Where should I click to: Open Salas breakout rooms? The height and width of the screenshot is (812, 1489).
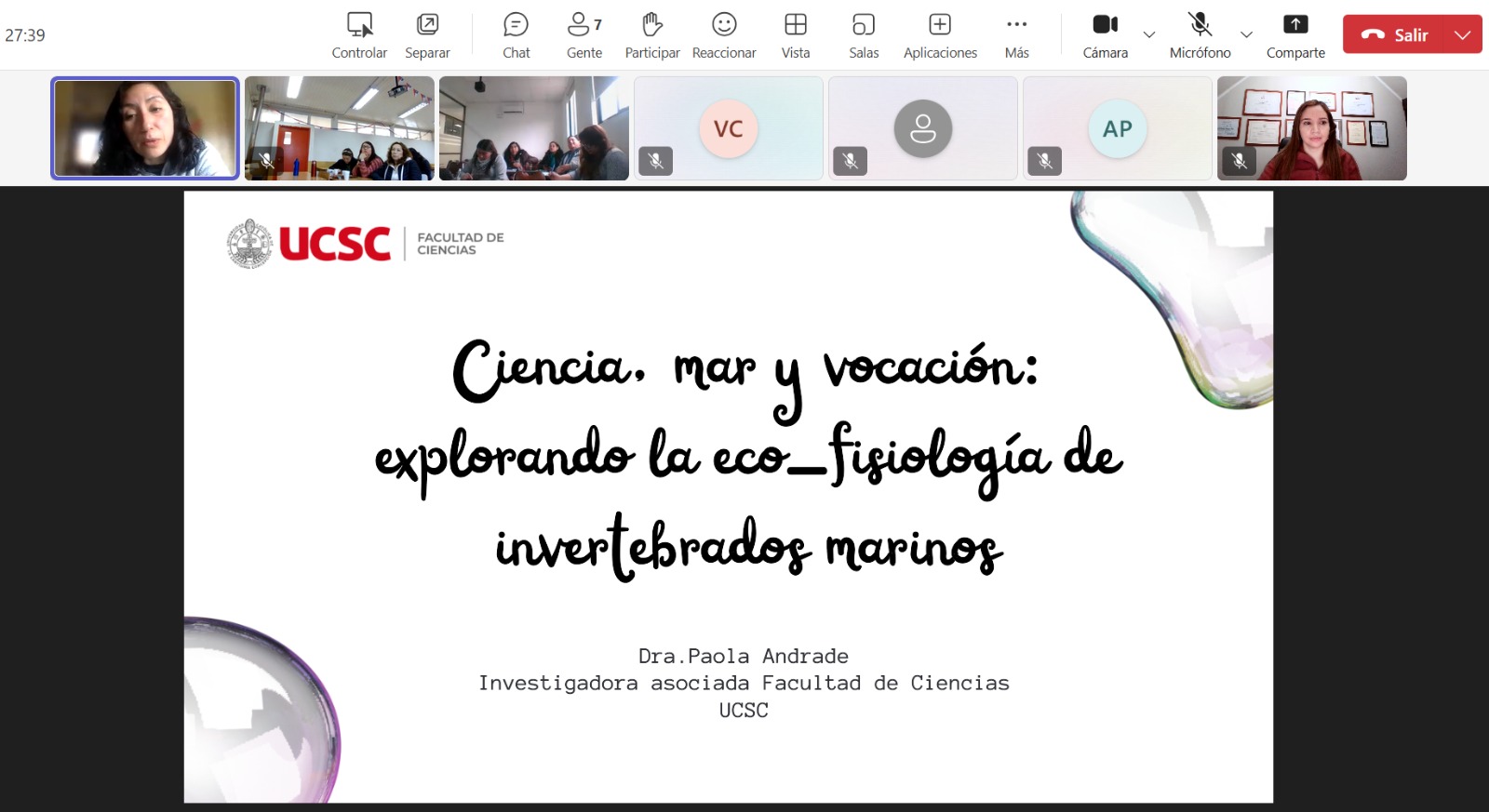(863, 35)
